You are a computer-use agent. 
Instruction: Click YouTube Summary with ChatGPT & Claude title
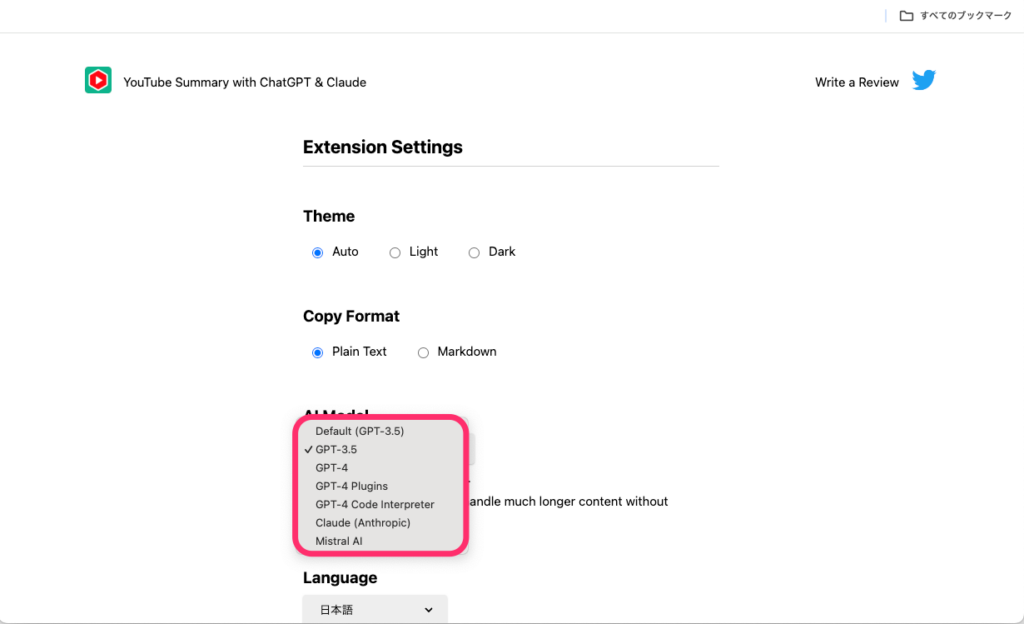[x=245, y=82]
